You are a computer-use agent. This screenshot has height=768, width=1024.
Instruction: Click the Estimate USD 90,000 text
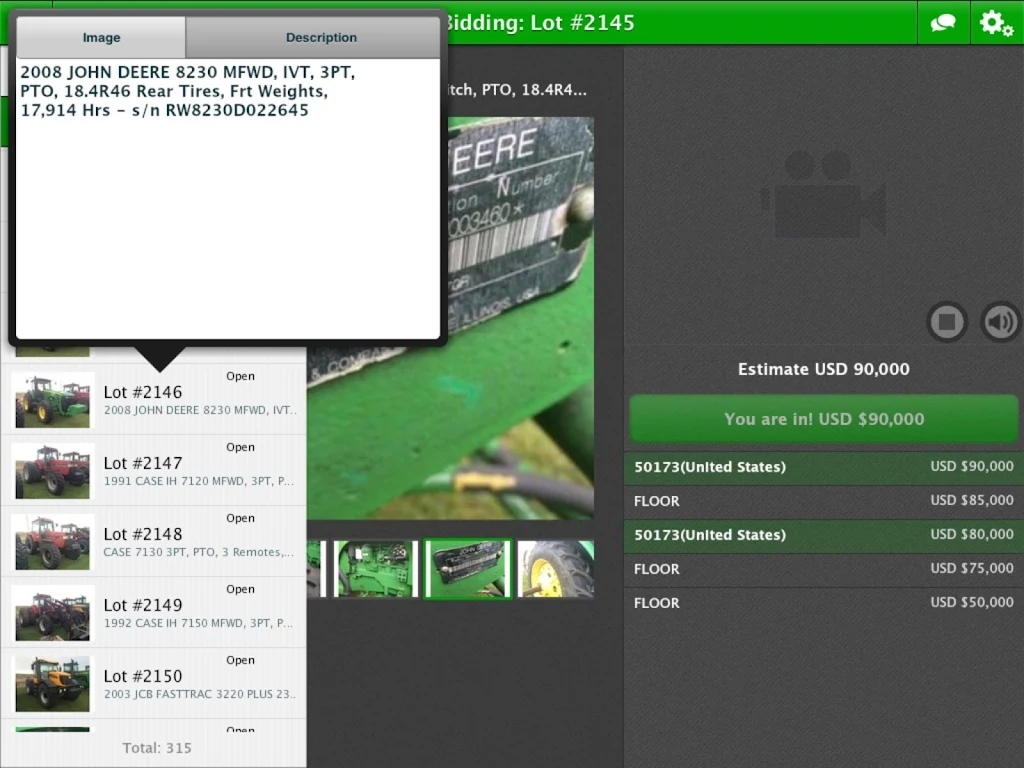coord(824,369)
